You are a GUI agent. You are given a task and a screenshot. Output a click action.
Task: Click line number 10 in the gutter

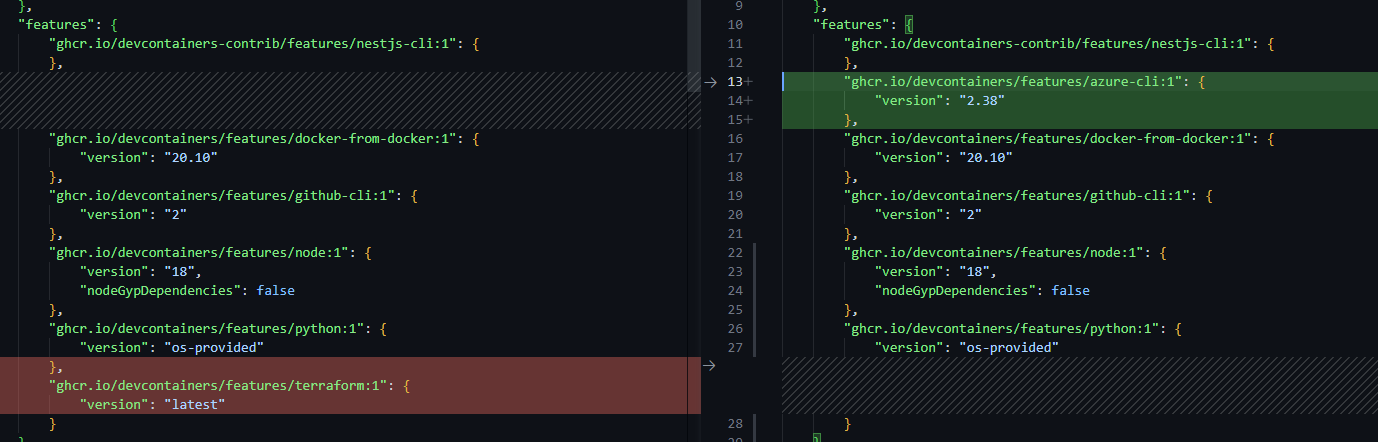pos(735,25)
